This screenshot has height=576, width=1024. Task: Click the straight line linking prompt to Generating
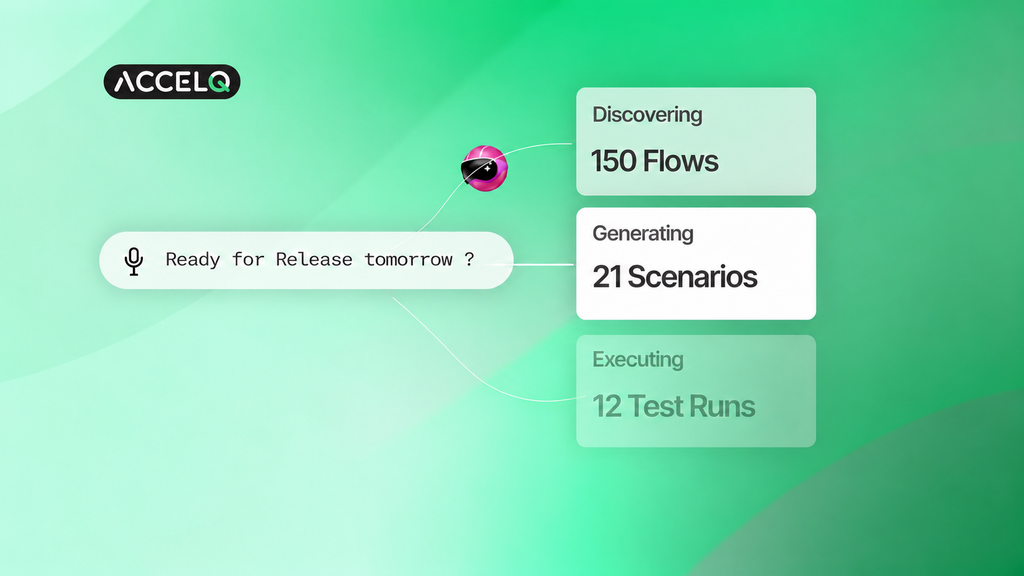(543, 264)
